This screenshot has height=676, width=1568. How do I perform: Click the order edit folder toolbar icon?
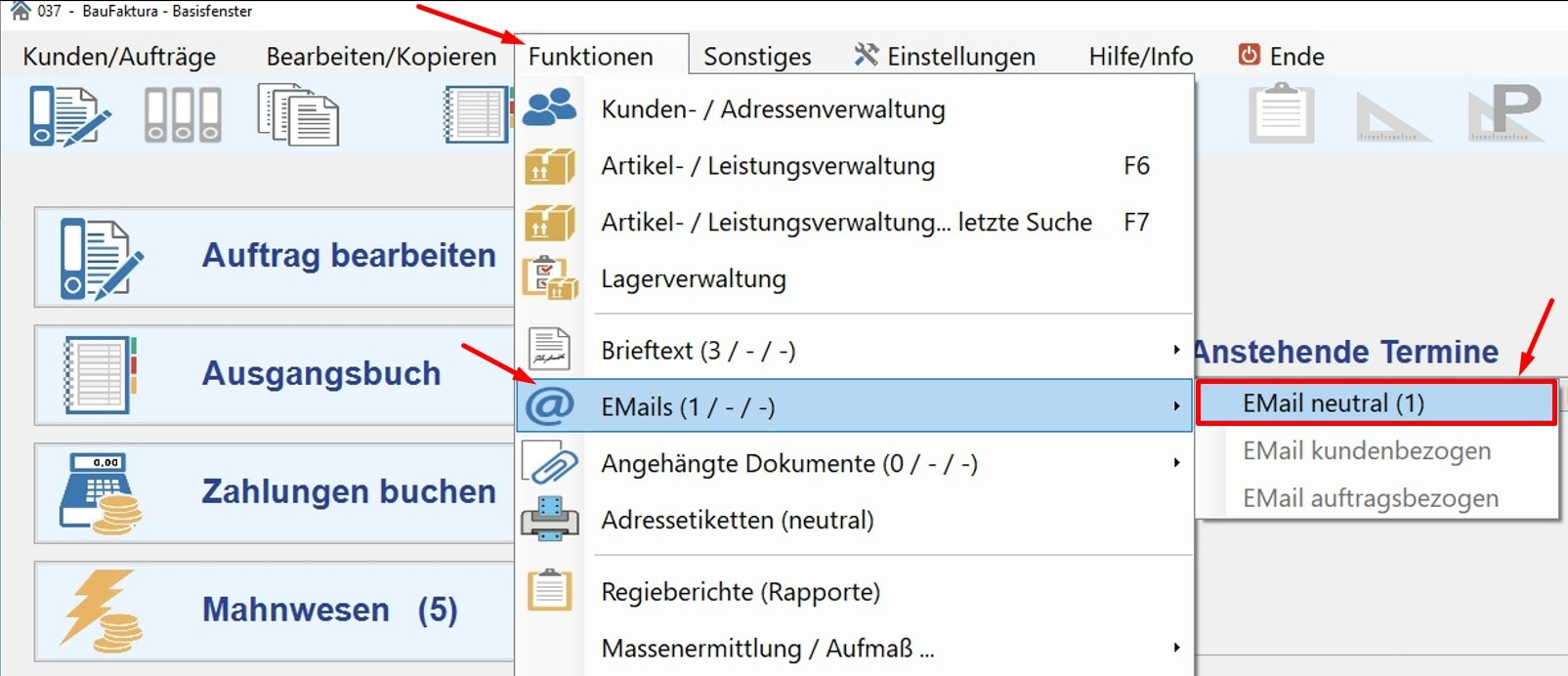[68, 115]
